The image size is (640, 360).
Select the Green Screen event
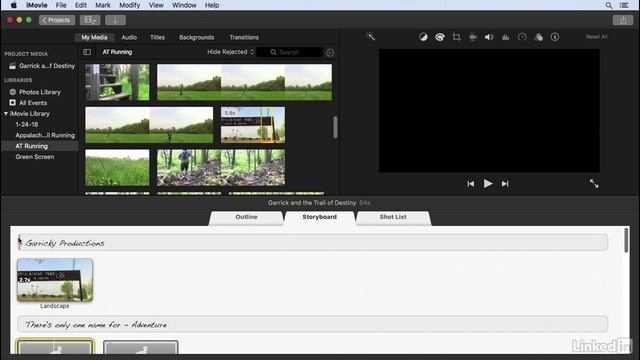[35, 157]
